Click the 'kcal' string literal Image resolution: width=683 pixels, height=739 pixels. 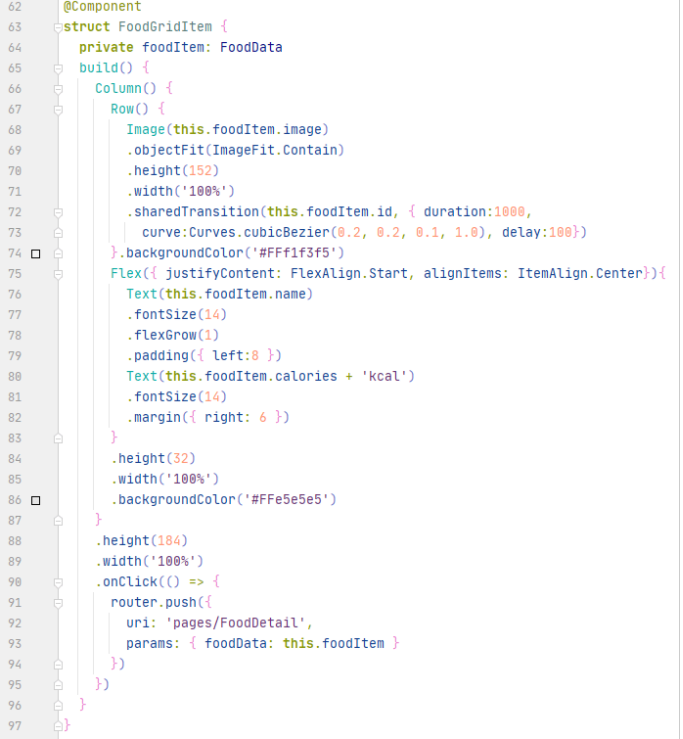coord(391,376)
